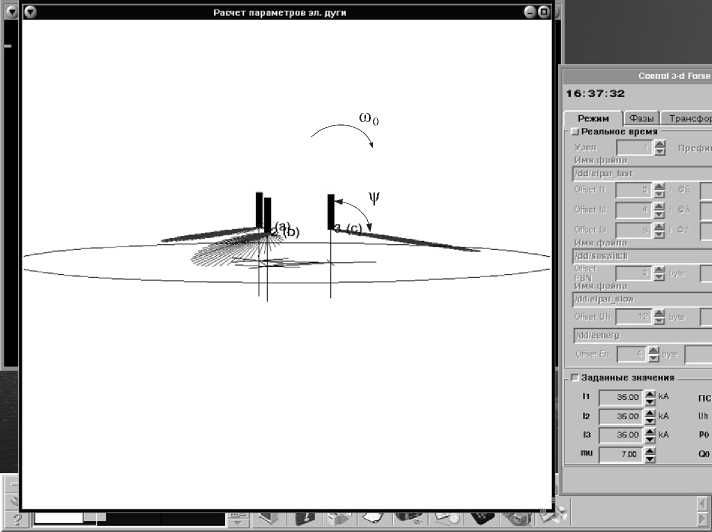
Task: Switch to the Режим tab
Action: pos(593,118)
